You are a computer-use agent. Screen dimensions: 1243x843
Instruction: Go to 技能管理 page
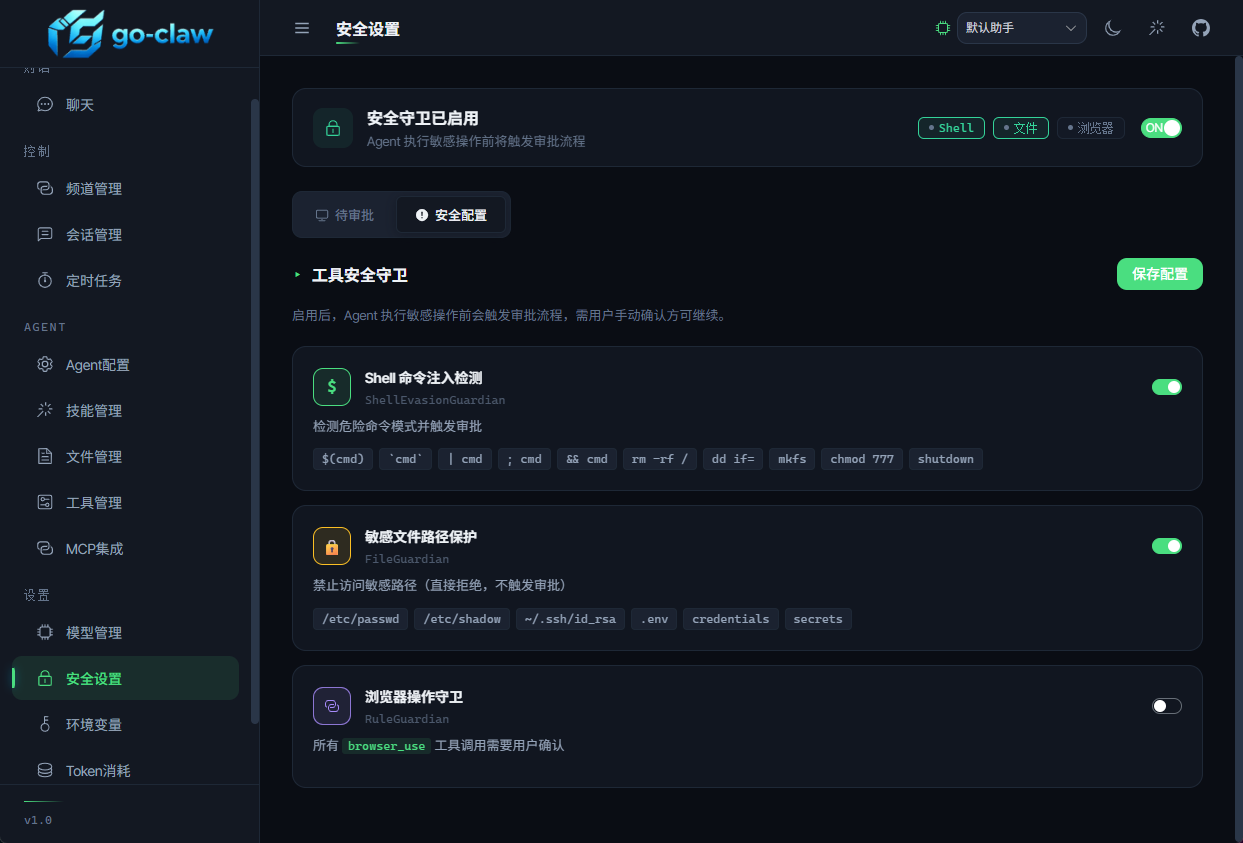(x=126, y=410)
